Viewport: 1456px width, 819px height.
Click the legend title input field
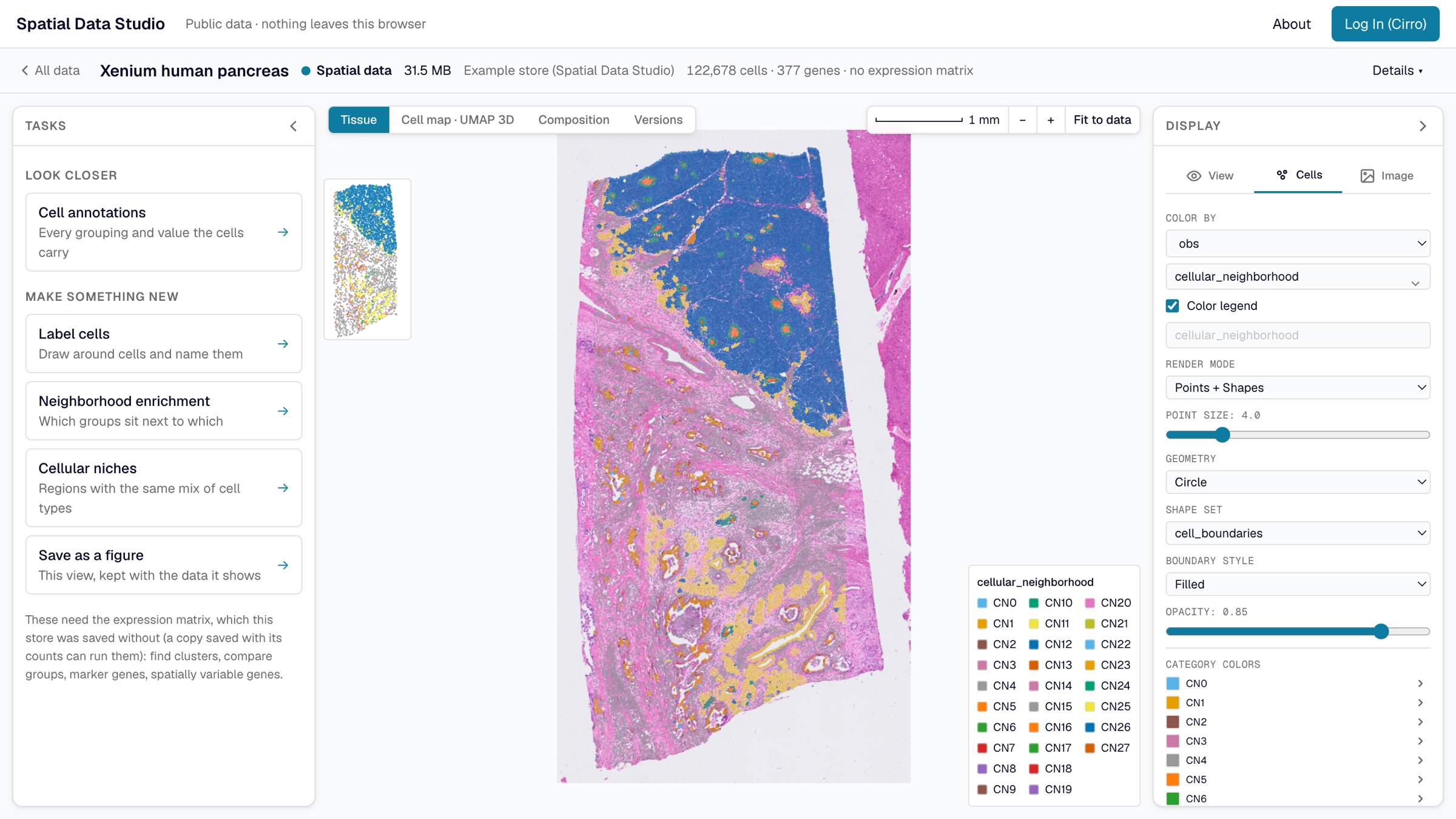[x=1298, y=335]
